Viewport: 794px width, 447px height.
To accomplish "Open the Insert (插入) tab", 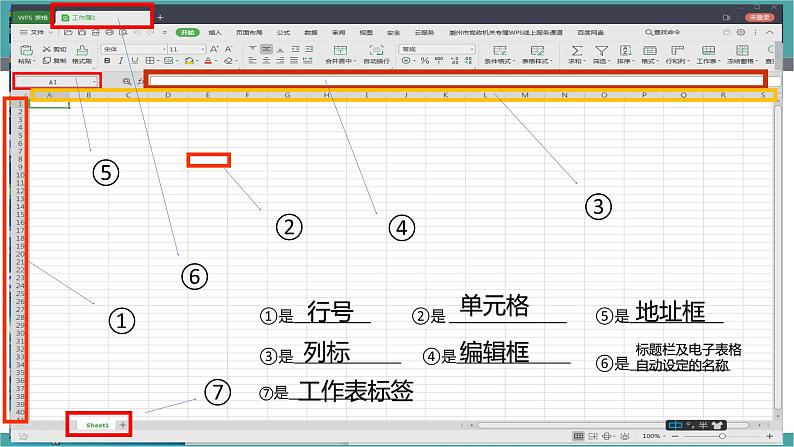I will coord(215,32).
